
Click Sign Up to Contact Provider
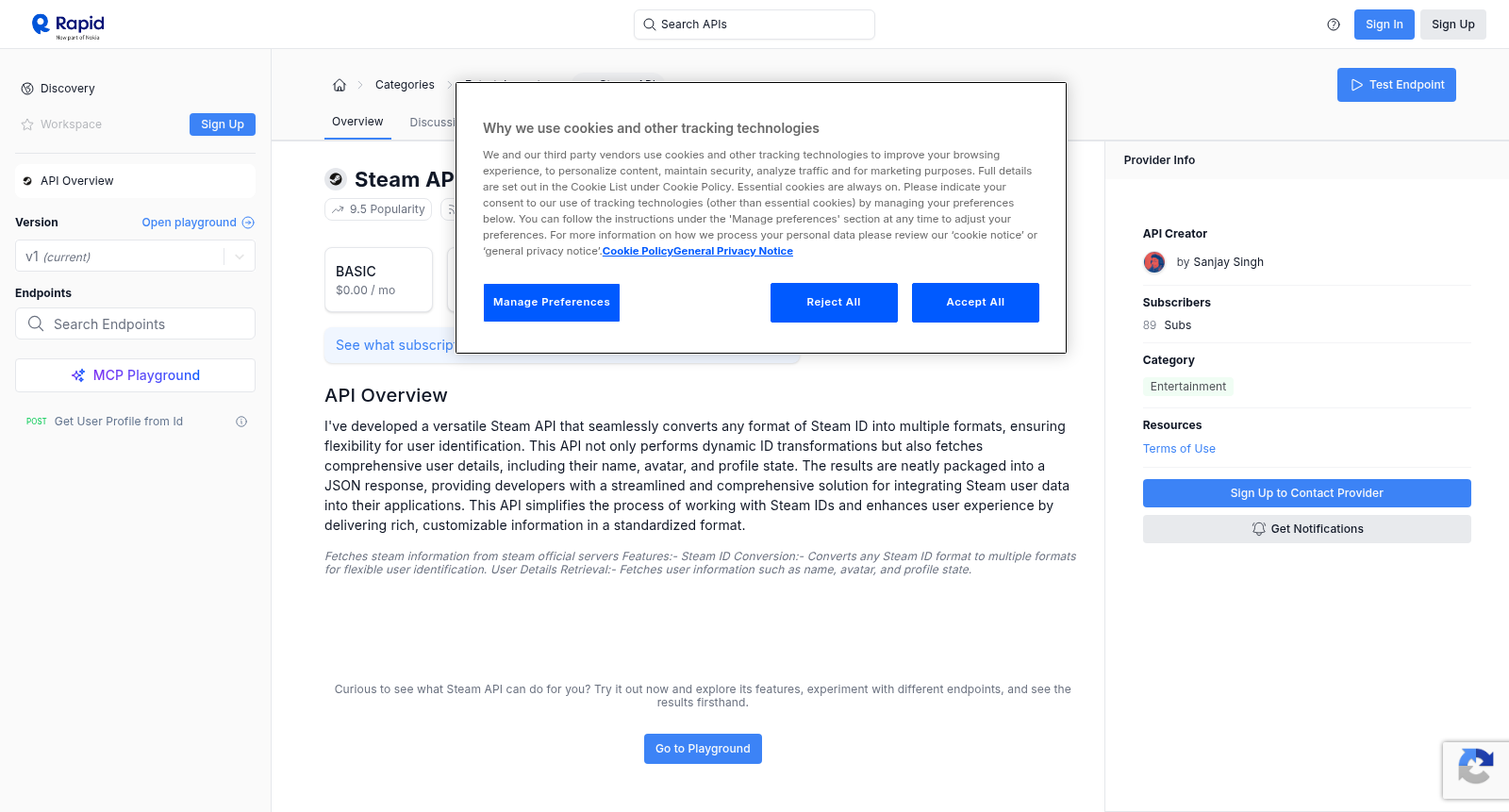tap(1306, 493)
